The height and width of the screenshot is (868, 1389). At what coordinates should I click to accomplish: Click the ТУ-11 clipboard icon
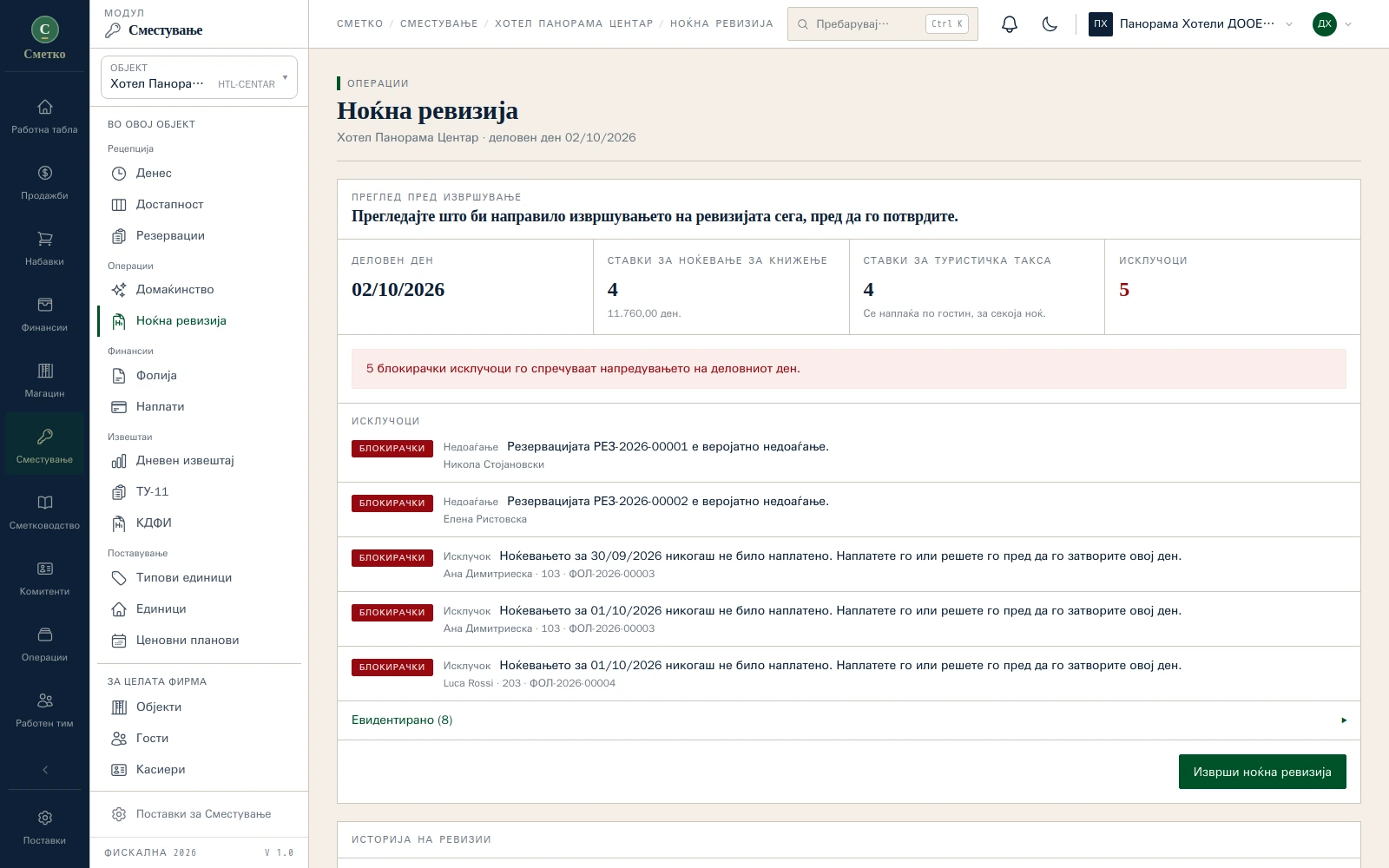click(119, 492)
